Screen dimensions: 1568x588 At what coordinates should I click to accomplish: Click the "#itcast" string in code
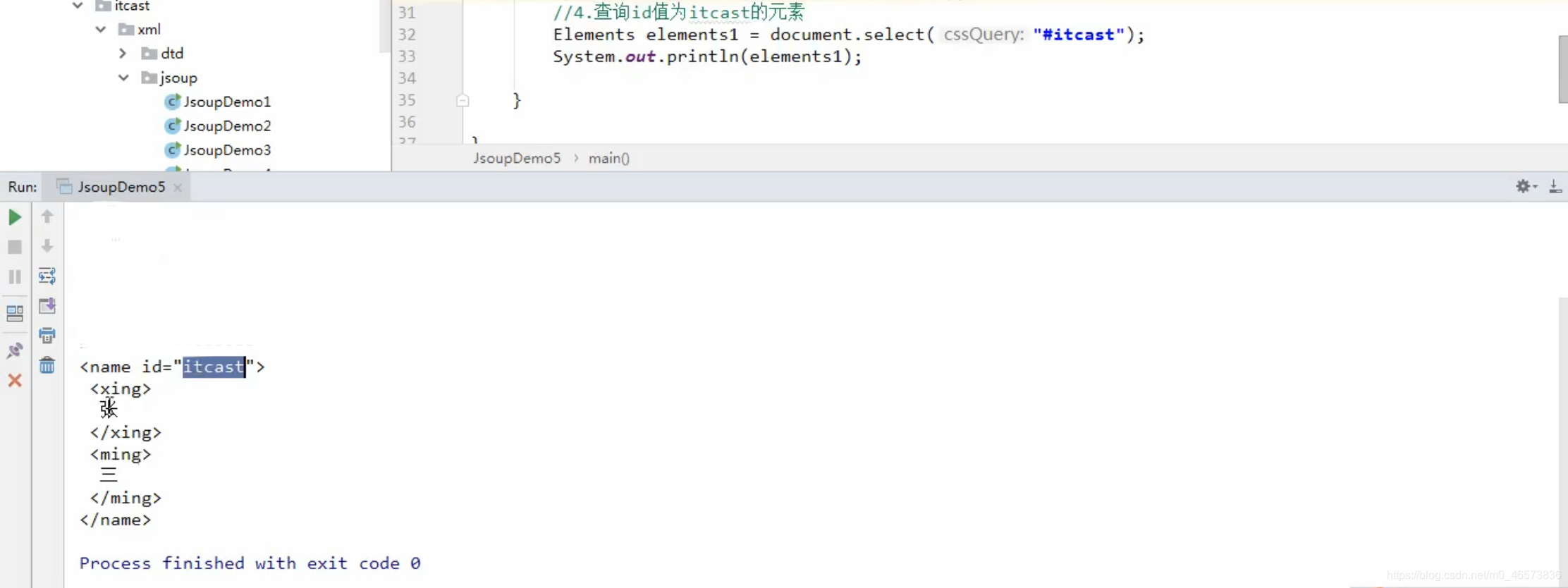click(1079, 35)
